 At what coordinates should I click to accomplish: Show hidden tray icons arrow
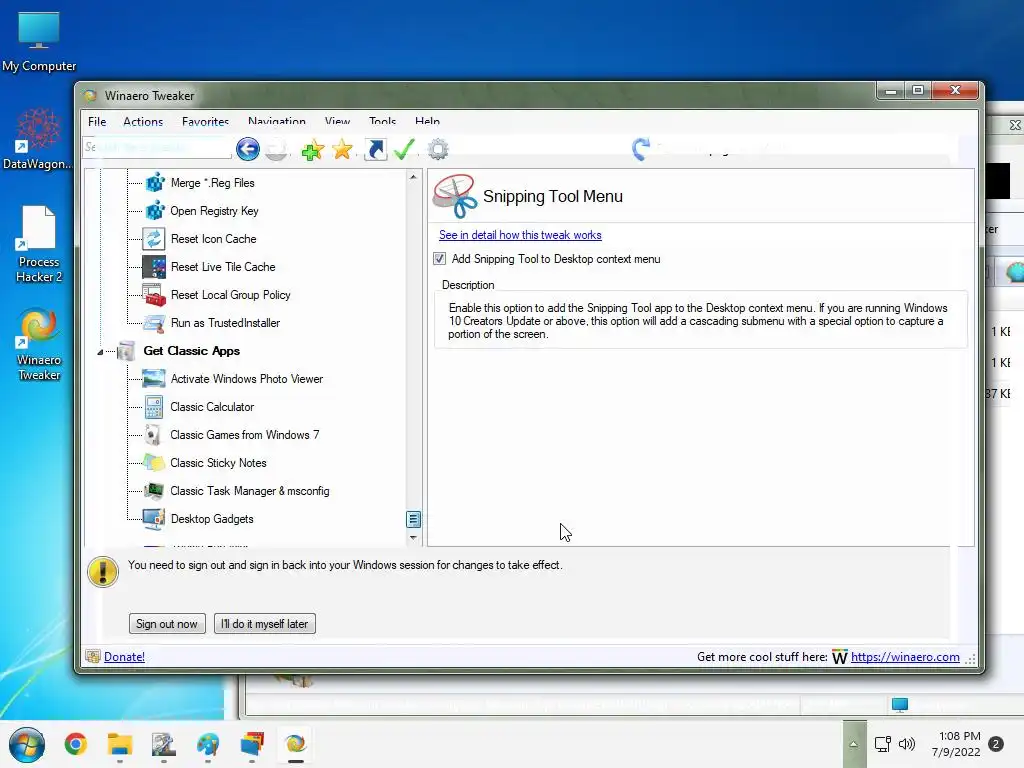pyautogui.click(x=854, y=744)
